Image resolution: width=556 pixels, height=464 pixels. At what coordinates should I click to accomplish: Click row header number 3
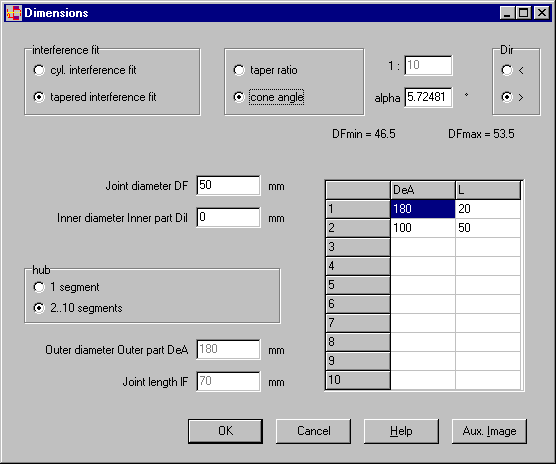coord(358,247)
